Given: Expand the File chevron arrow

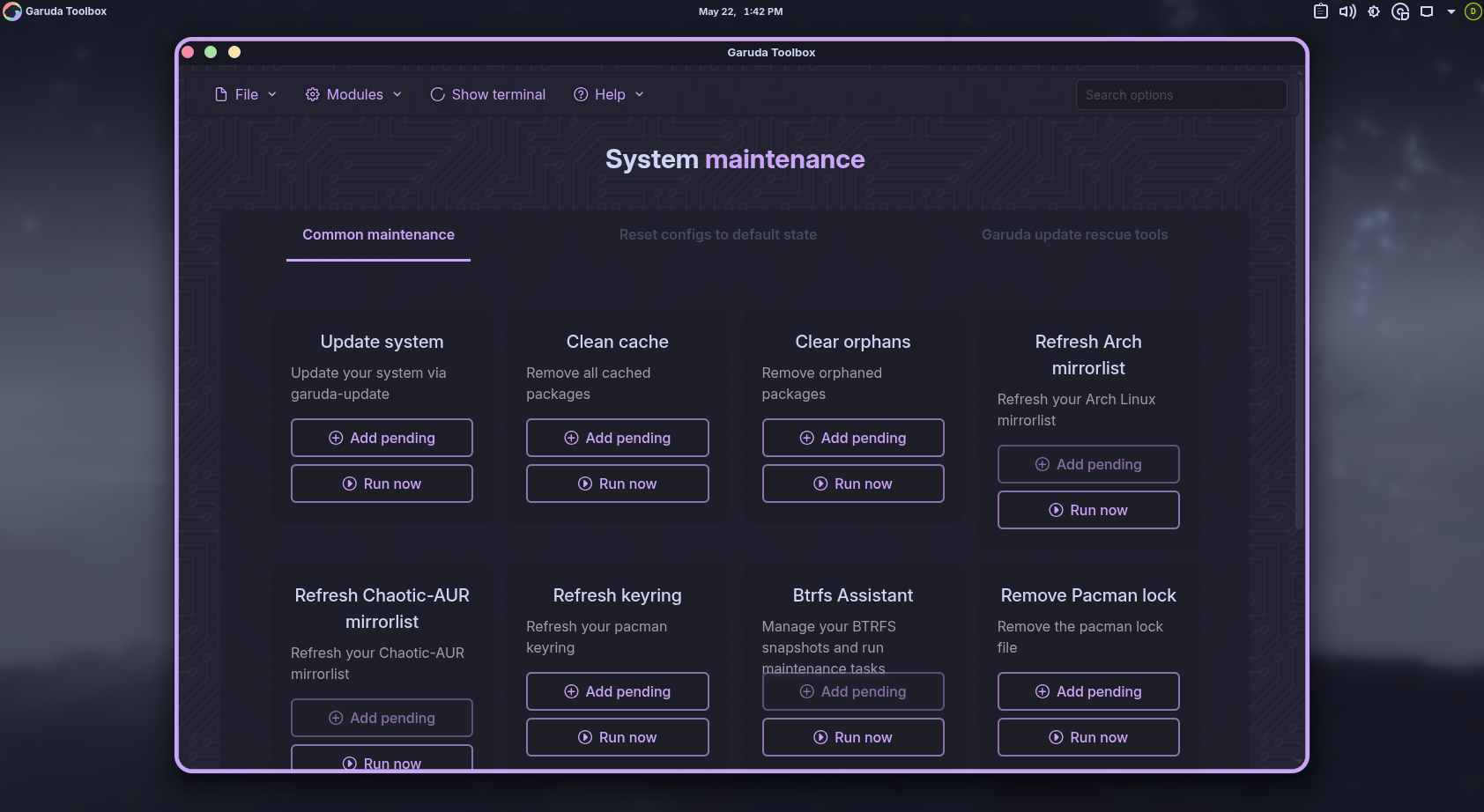Looking at the screenshot, I should (272, 94).
